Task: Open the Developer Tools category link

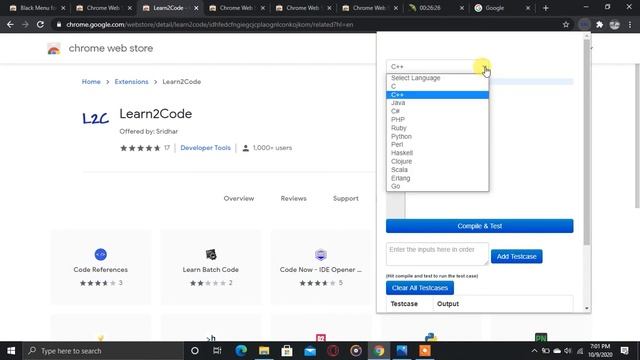Action: (205, 148)
